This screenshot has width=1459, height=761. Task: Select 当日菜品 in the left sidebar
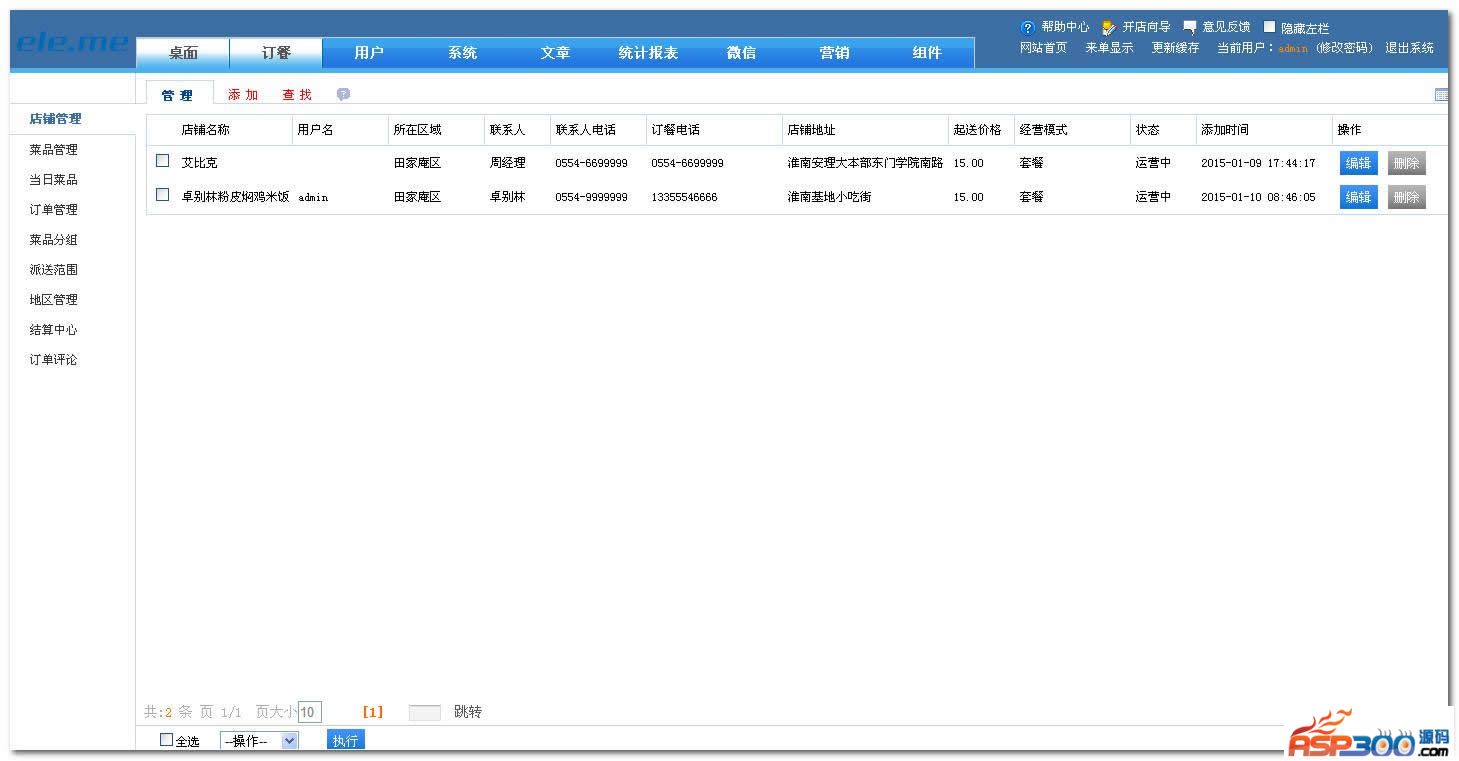pos(53,180)
